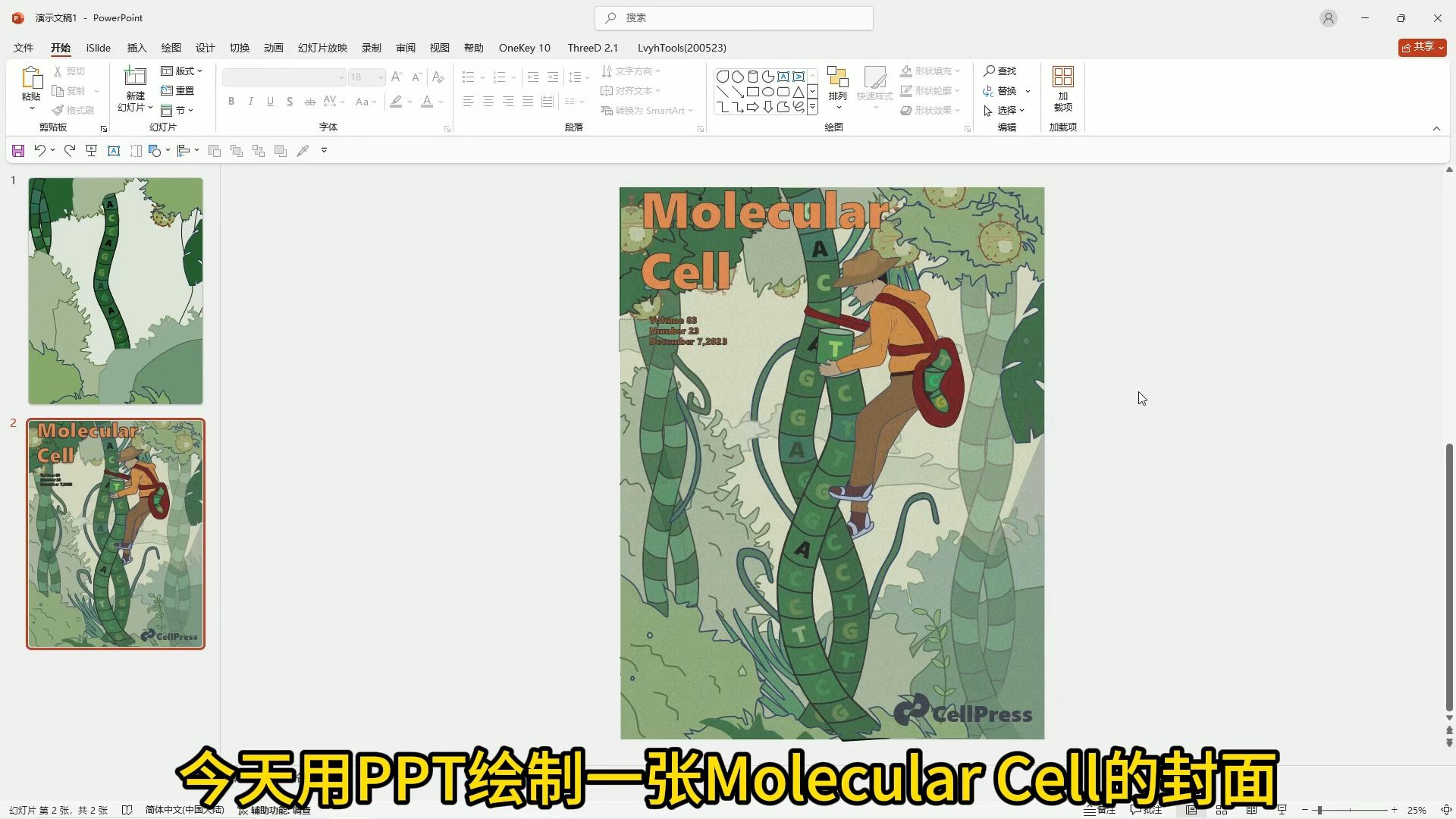
Task: Open the File (文件) menu
Action: coord(24,48)
